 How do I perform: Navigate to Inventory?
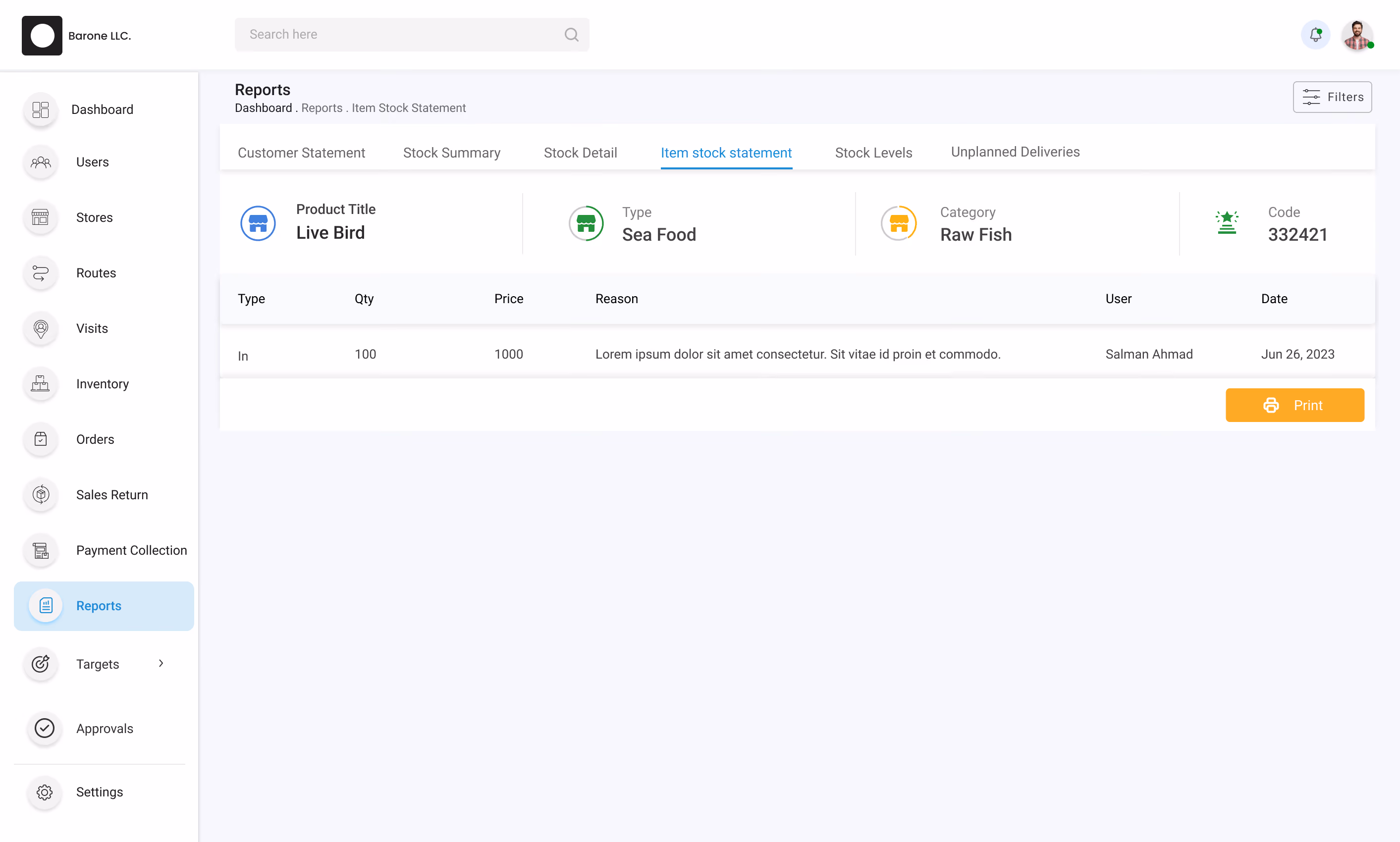[103, 384]
